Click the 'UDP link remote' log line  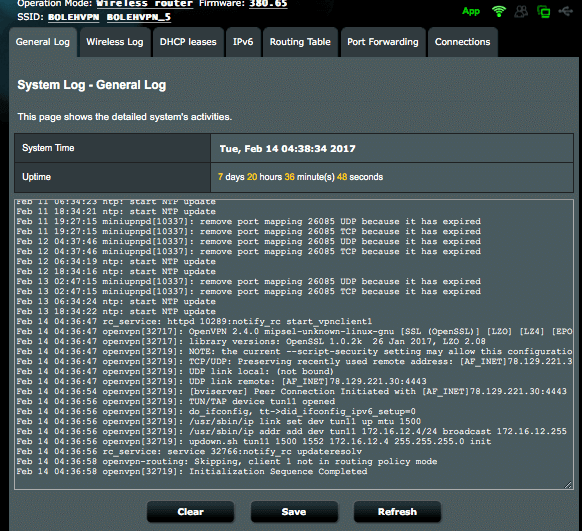pyautogui.click(x=221, y=381)
